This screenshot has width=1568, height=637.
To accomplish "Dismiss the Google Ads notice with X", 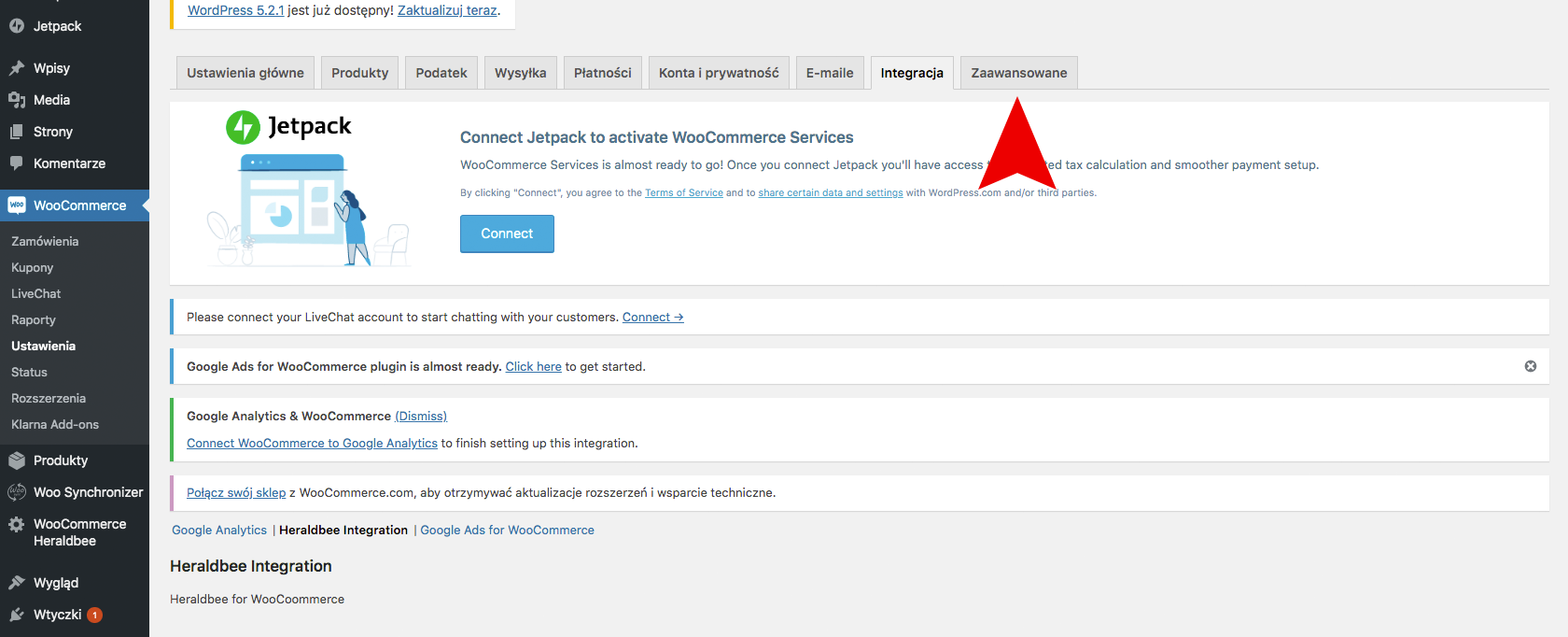I will (x=1531, y=366).
